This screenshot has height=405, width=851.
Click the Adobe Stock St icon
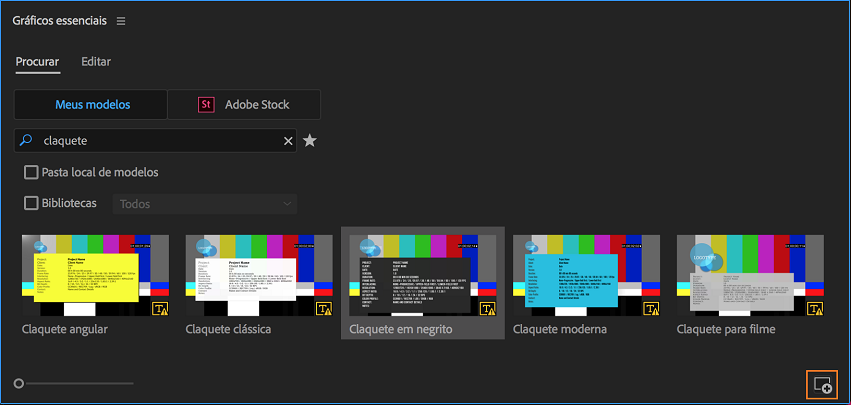pyautogui.click(x=206, y=105)
